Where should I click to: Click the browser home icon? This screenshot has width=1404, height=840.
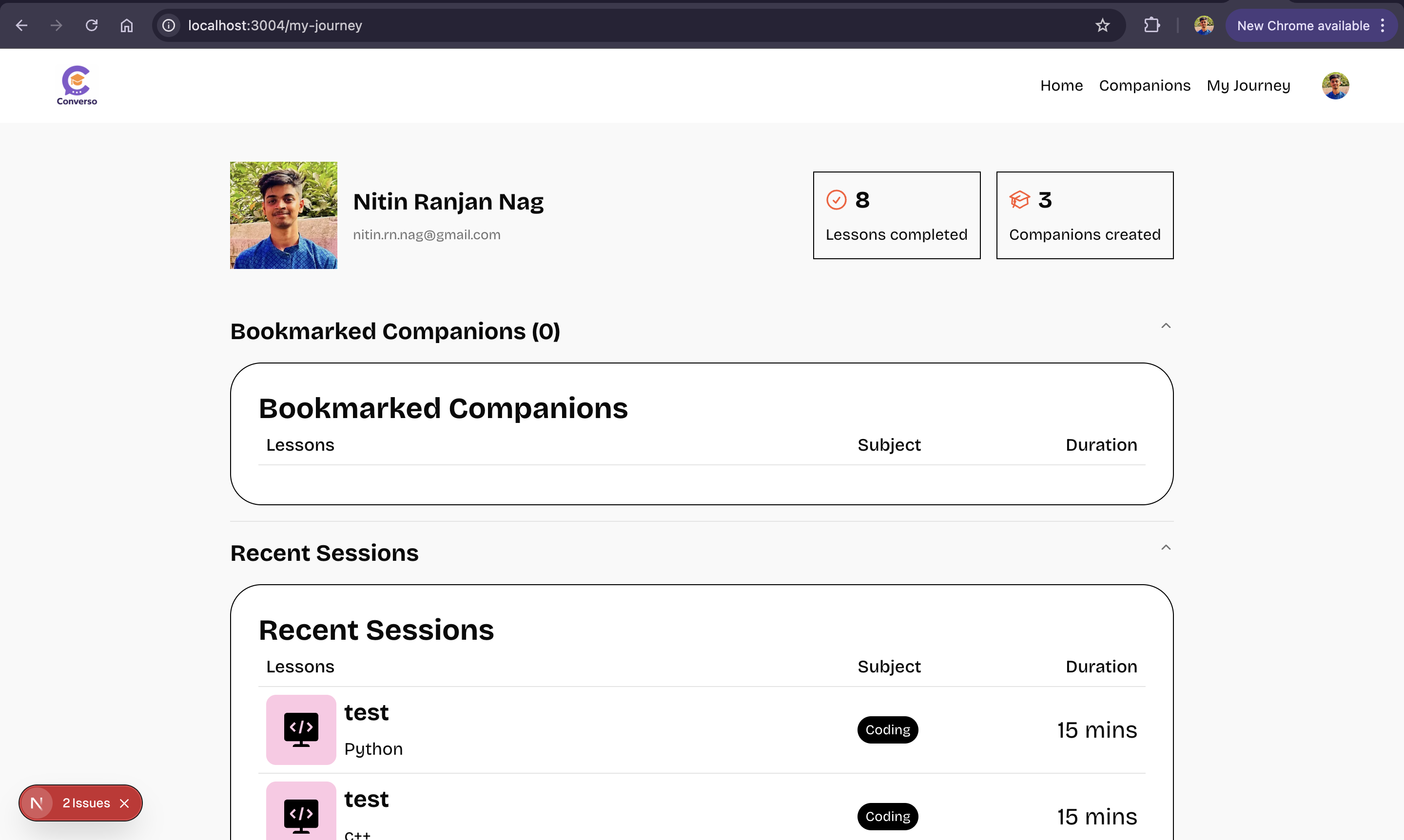click(x=126, y=25)
